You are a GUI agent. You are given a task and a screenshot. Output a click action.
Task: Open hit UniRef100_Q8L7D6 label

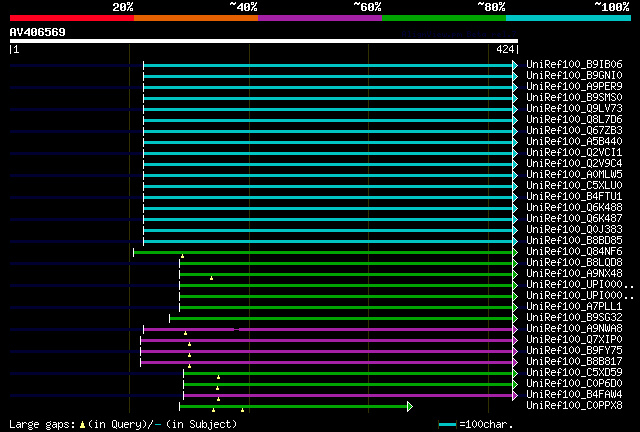click(x=574, y=119)
